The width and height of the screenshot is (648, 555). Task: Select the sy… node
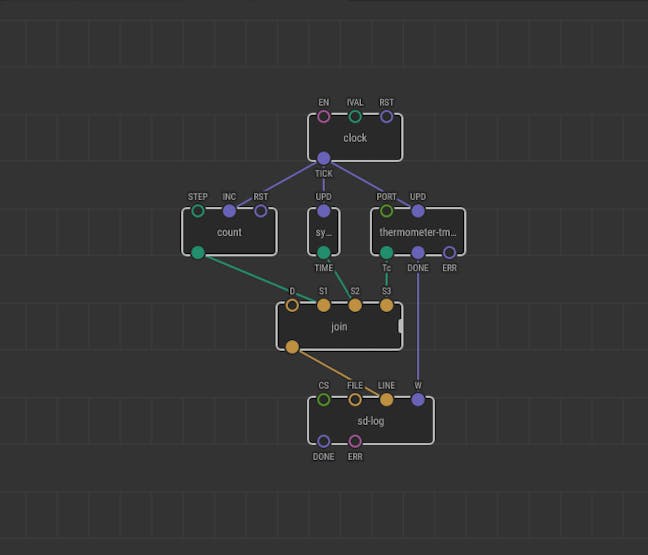pos(324,232)
